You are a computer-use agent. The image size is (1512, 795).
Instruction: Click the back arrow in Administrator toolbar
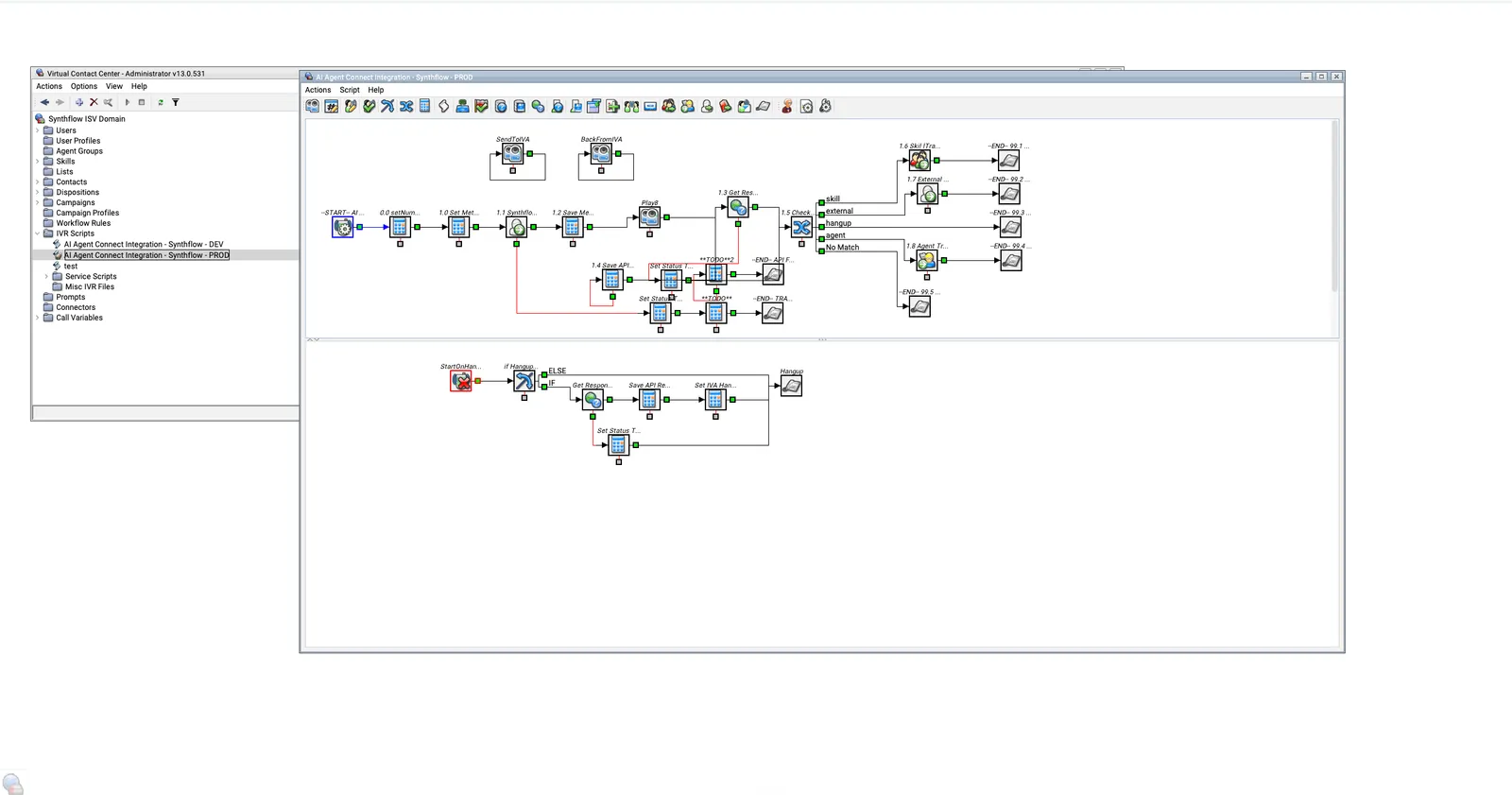click(44, 102)
